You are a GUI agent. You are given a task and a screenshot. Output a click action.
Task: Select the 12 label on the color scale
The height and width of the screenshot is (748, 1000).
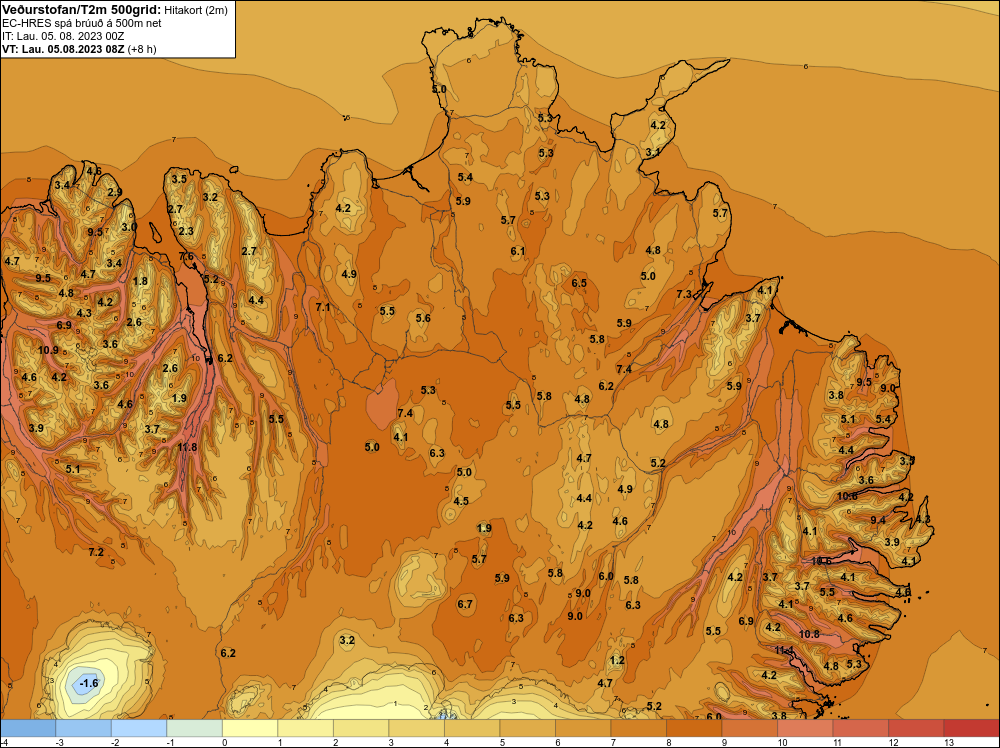tap(893, 742)
